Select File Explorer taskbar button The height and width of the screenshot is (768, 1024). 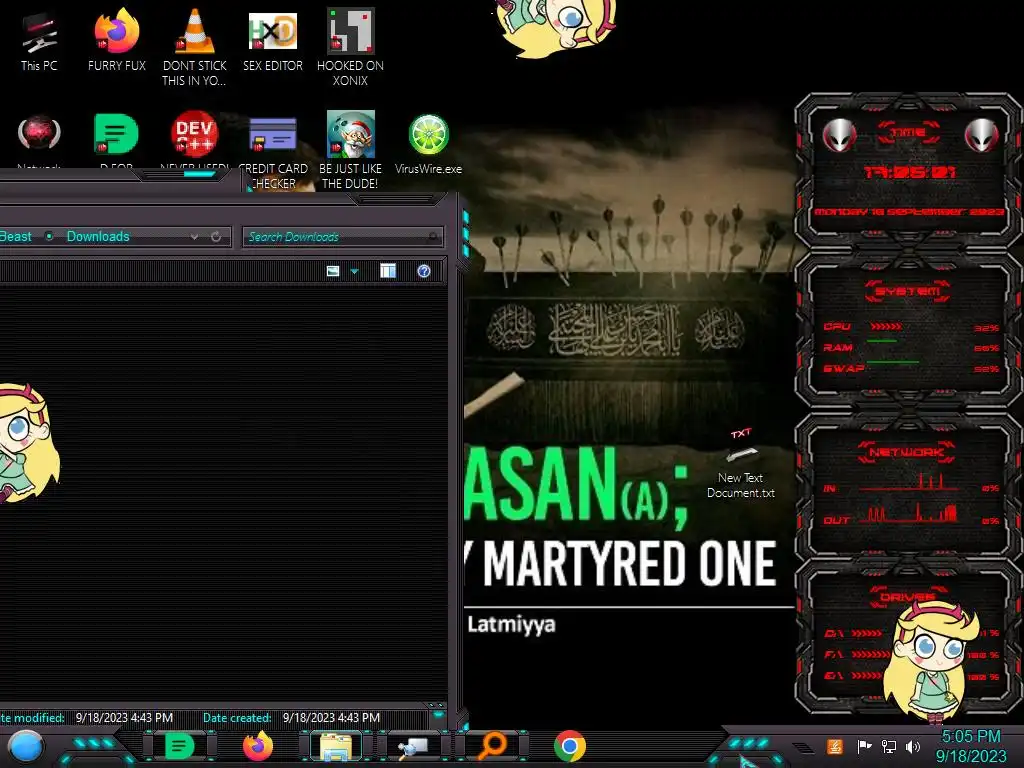[x=336, y=746]
